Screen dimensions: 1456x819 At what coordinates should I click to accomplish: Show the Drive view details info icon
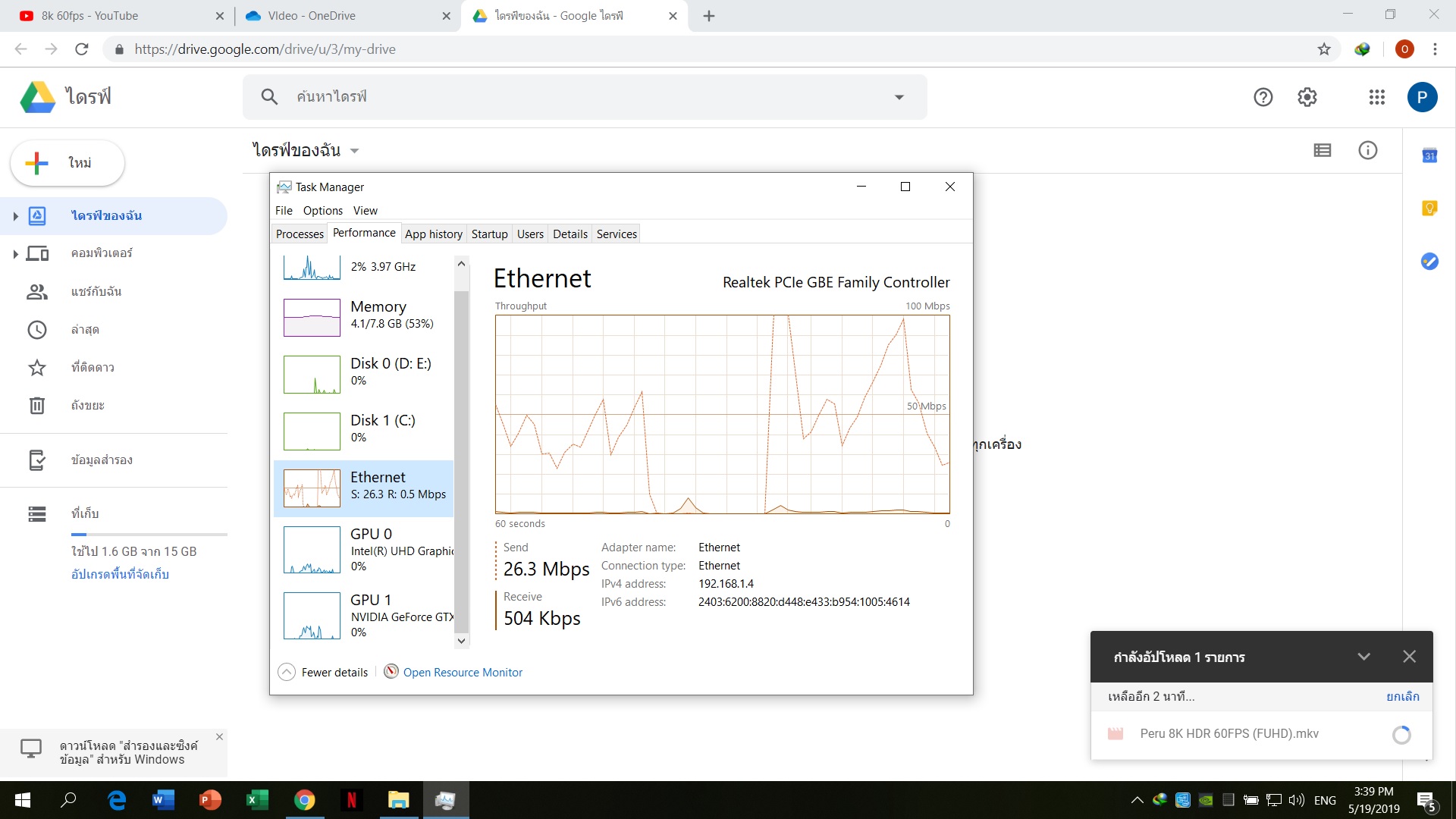(1367, 150)
